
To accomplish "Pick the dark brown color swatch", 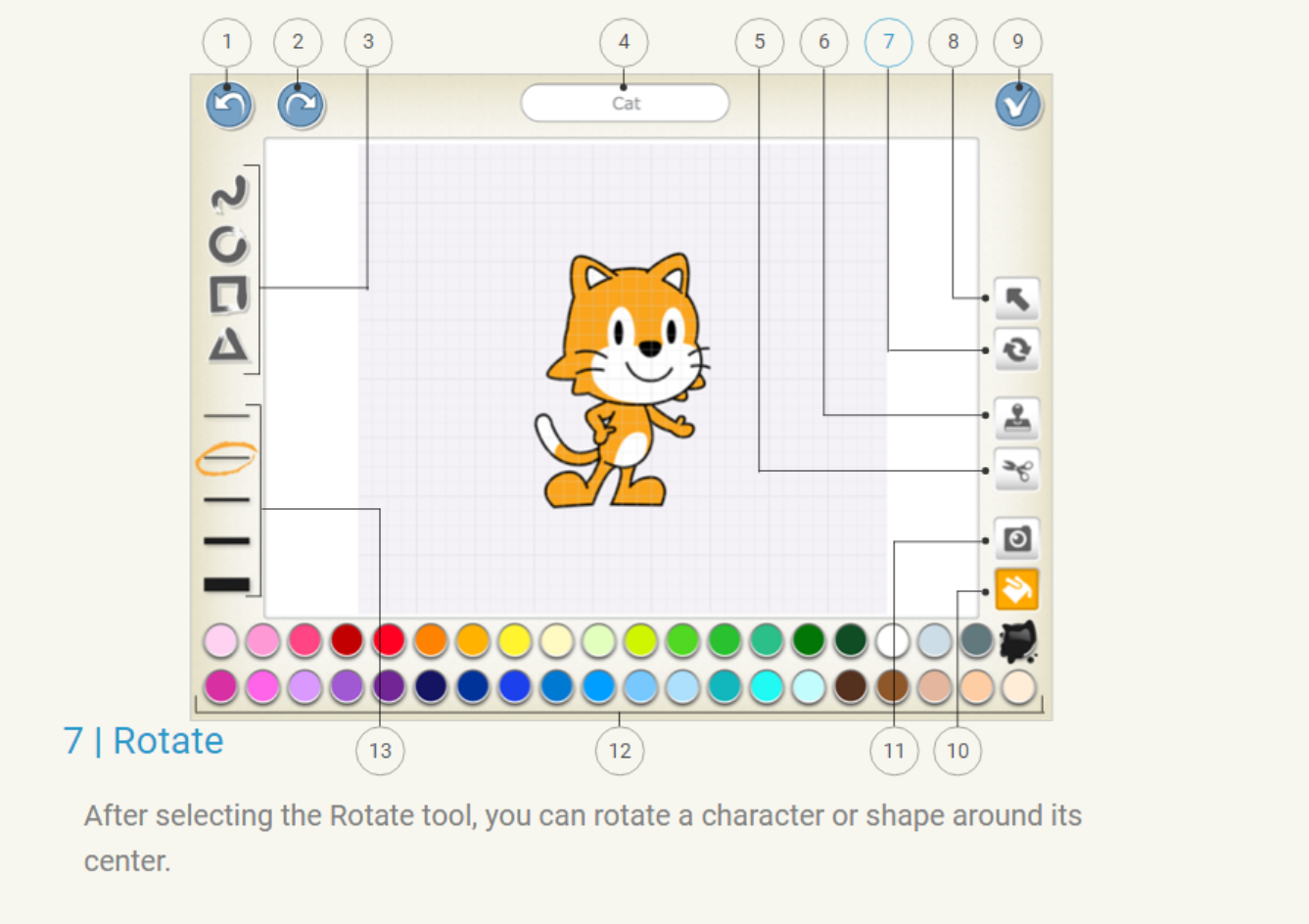I will pyautogui.click(x=851, y=686).
